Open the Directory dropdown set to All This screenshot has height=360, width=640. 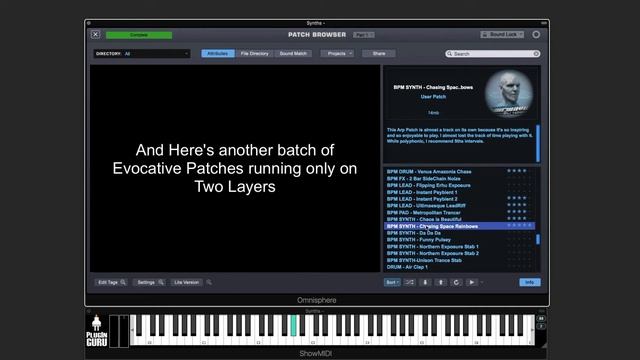(x=142, y=54)
